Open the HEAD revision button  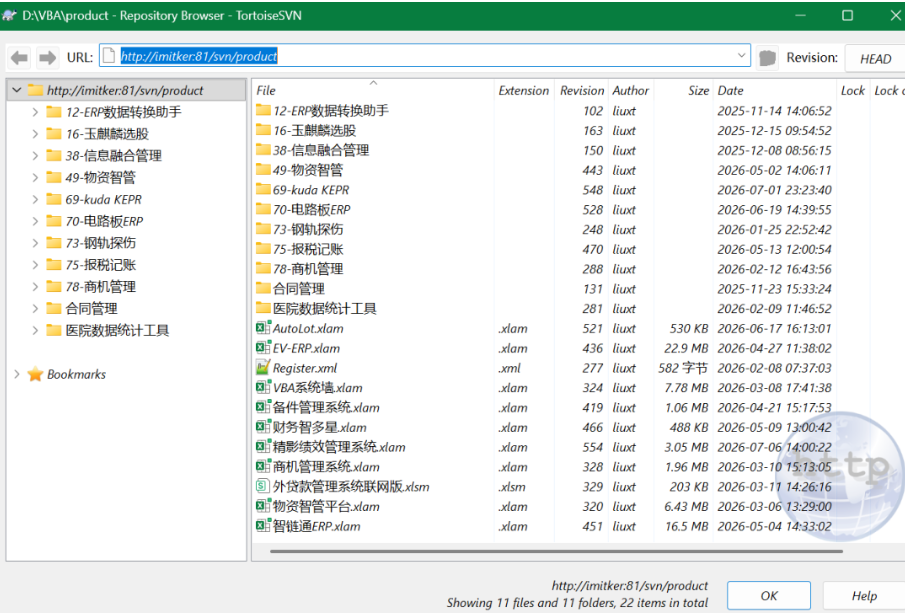click(x=875, y=58)
